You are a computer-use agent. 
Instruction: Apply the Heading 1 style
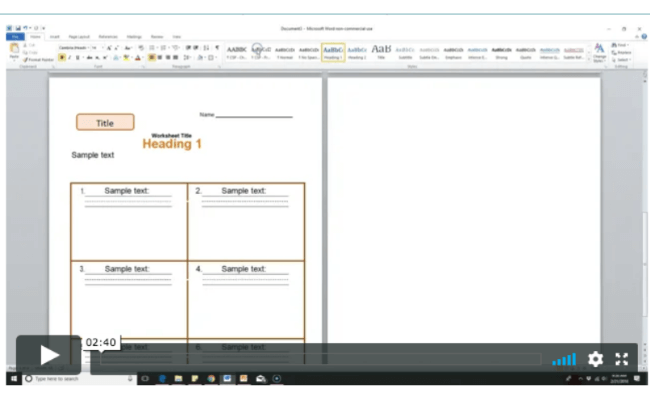tap(333, 53)
